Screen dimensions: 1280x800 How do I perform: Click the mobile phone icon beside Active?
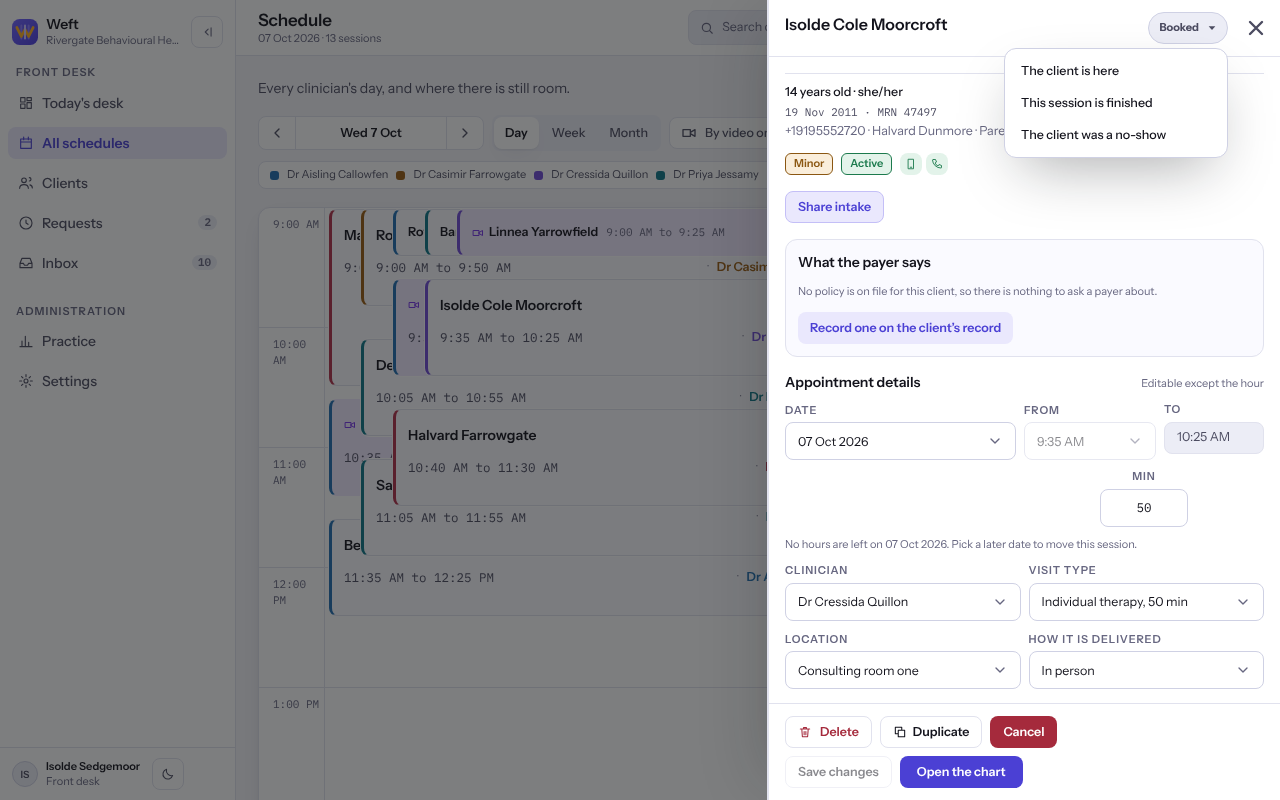(910, 164)
